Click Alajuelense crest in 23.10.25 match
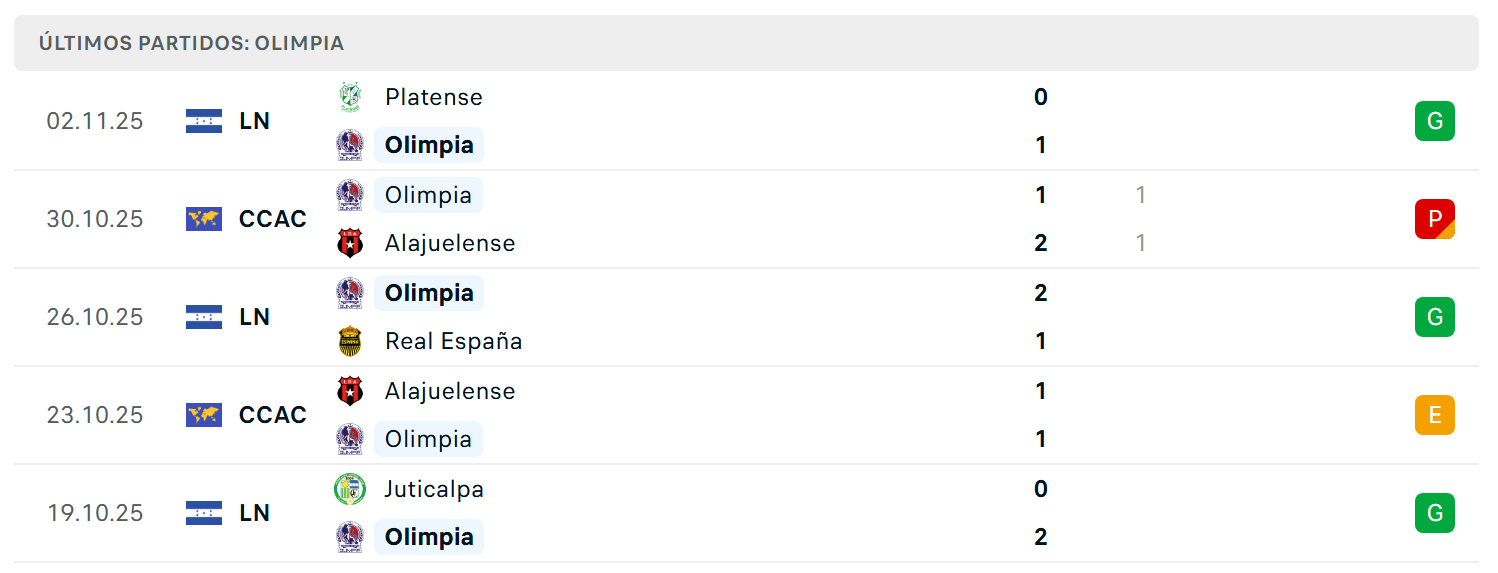The width and height of the screenshot is (1498, 573). [350, 391]
